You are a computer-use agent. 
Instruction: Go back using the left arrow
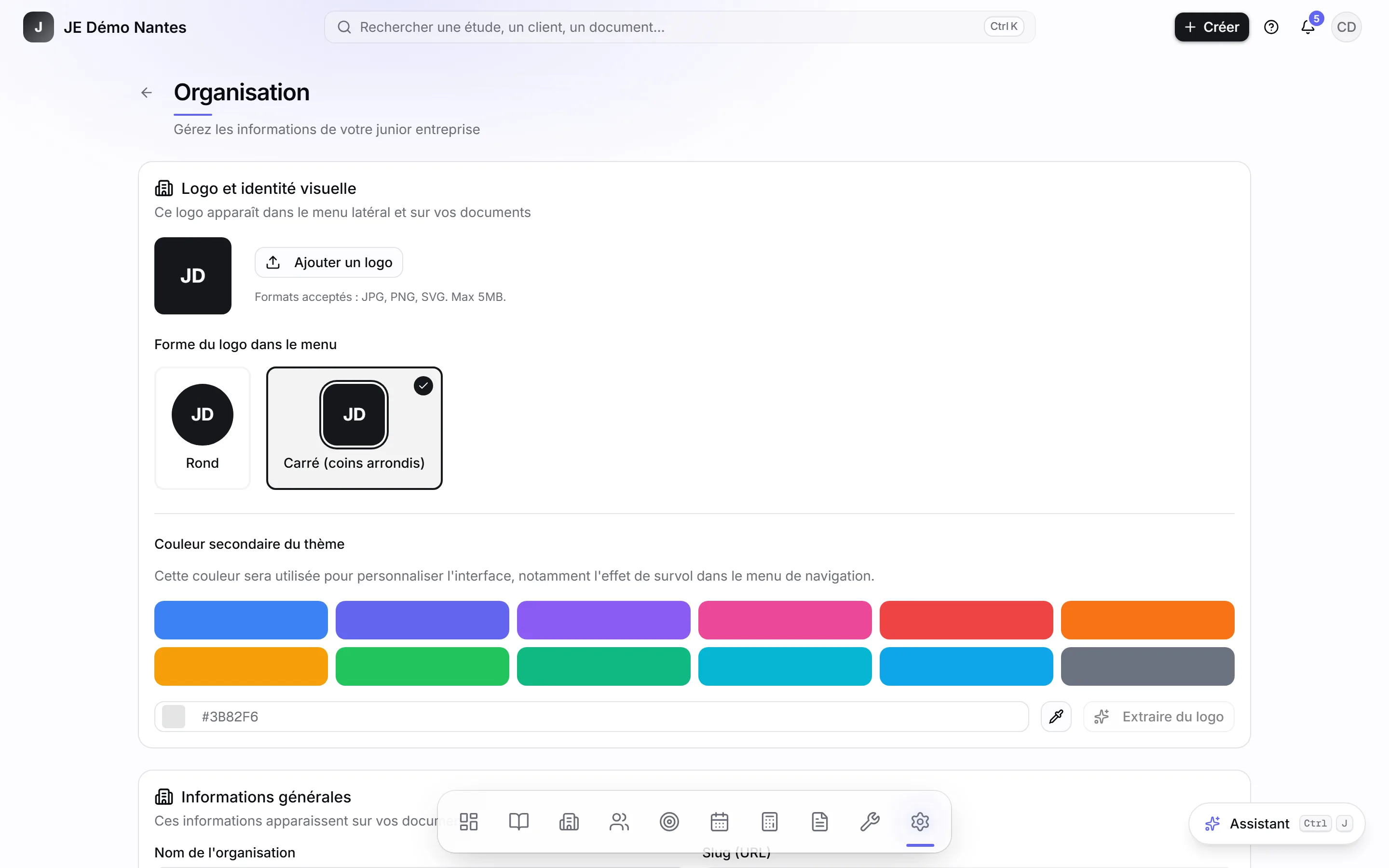coord(146,93)
